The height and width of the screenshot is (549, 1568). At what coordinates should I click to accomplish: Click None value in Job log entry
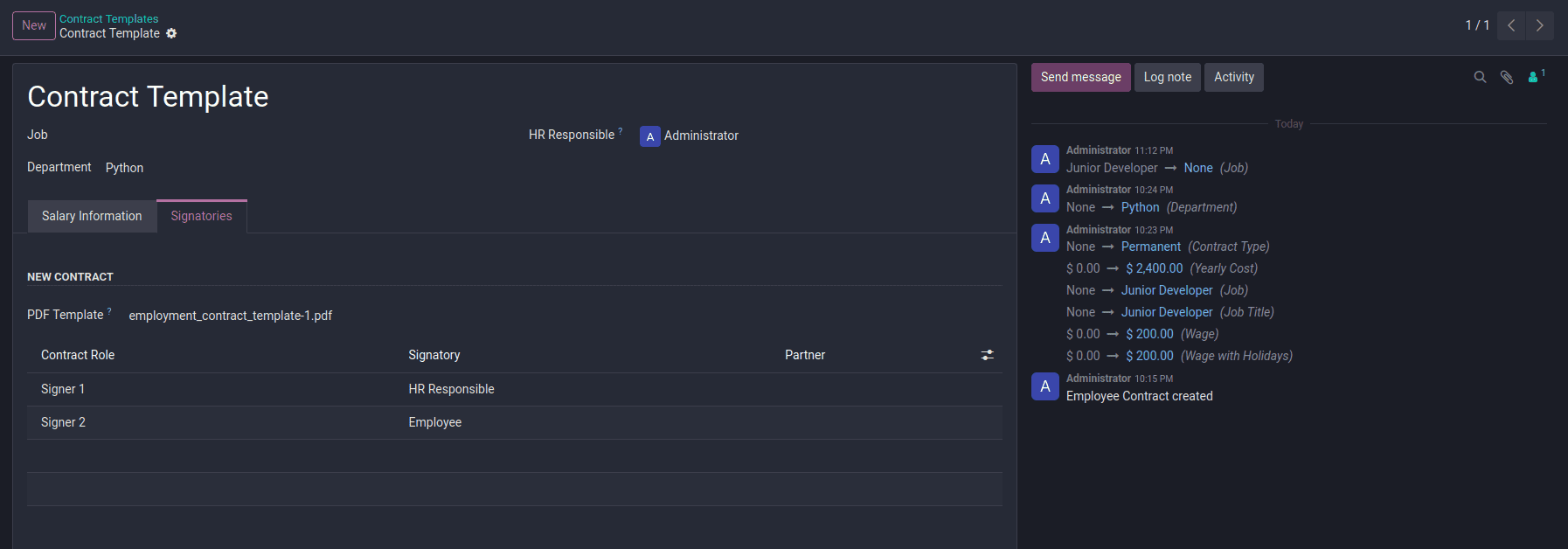pyautogui.click(x=1198, y=168)
